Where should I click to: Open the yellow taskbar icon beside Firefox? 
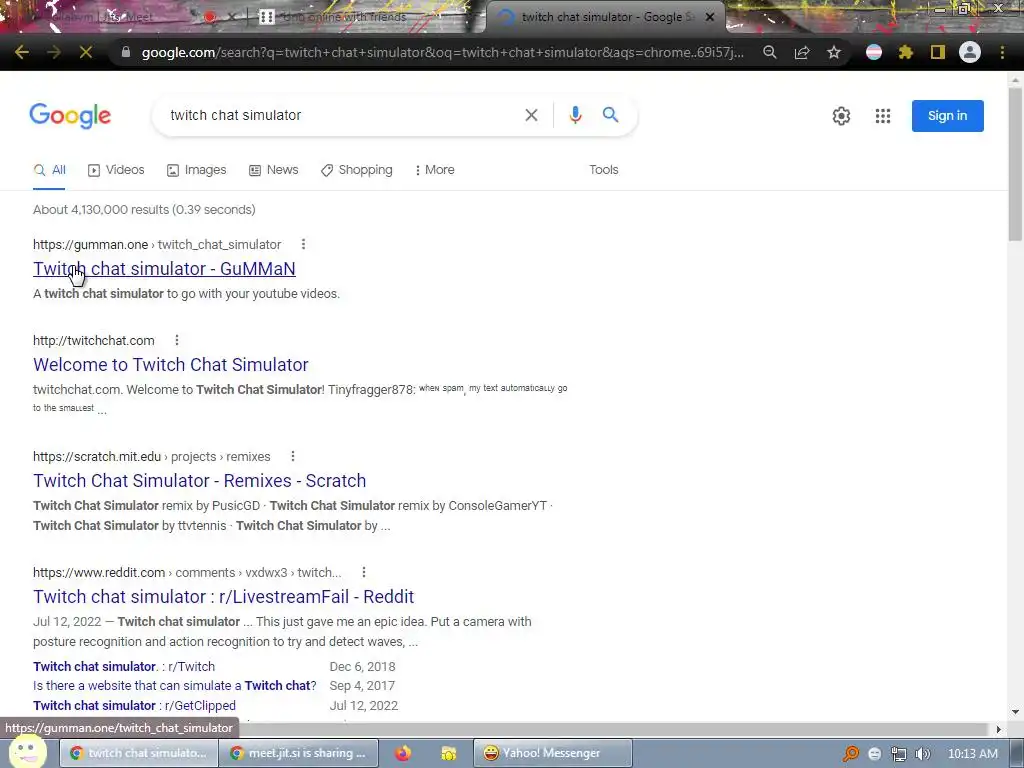(449, 754)
